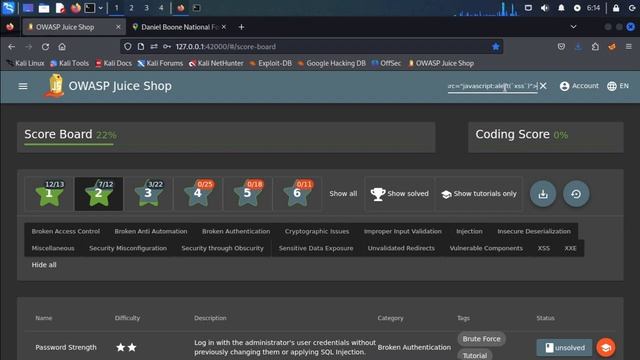Open the Account menu
Image resolution: width=640 pixels, height=360 pixels.
pos(579,86)
